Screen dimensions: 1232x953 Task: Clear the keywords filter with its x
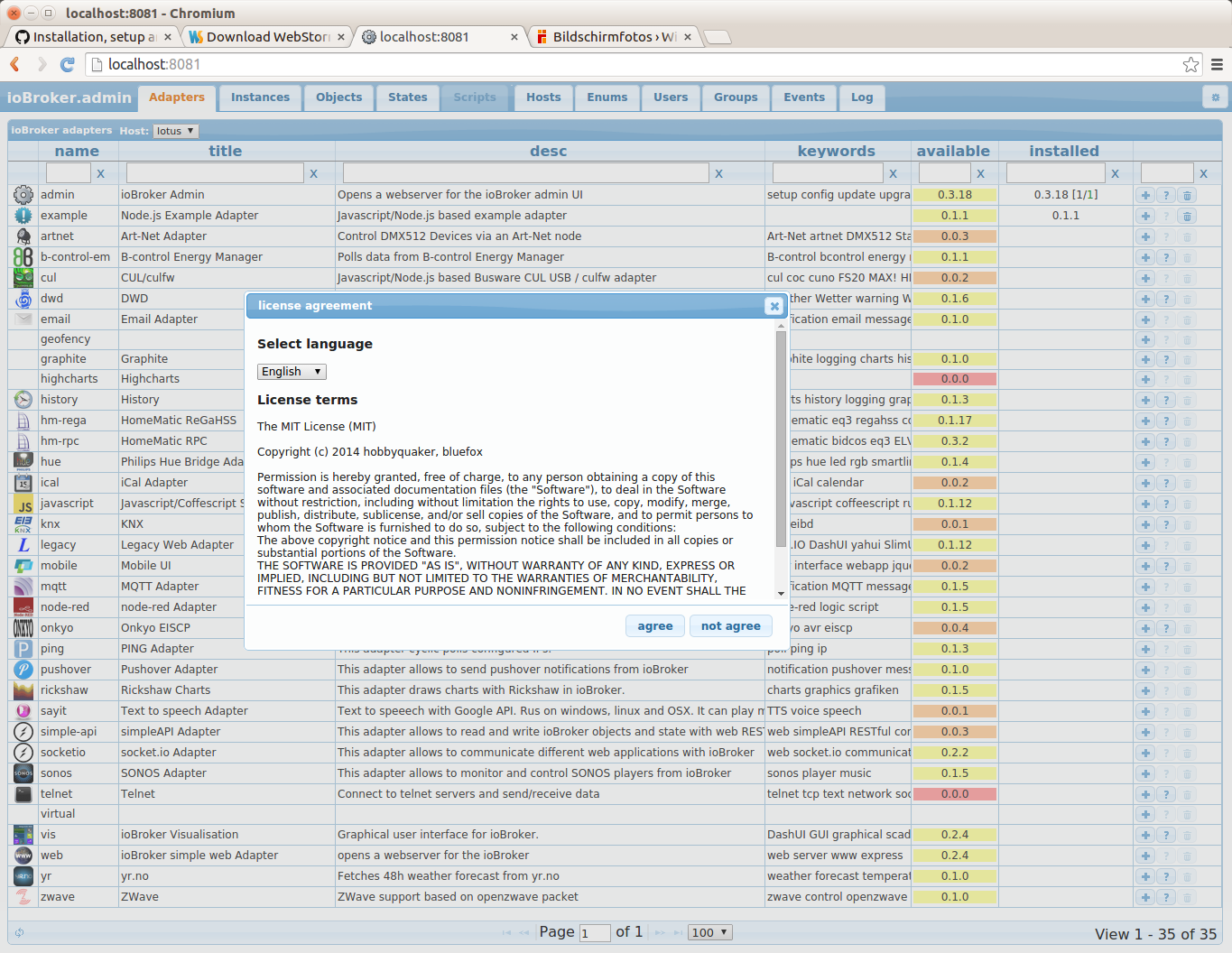click(893, 173)
